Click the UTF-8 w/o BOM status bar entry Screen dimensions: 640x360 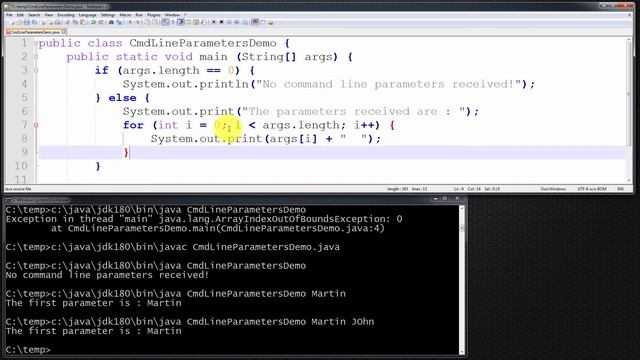click(591, 189)
